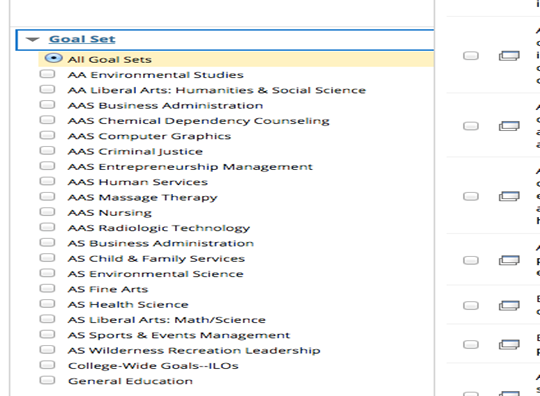Screen dimensions: 540x396
Task: Check the AA Environmental Studies checkbox
Action: [x=47, y=74]
